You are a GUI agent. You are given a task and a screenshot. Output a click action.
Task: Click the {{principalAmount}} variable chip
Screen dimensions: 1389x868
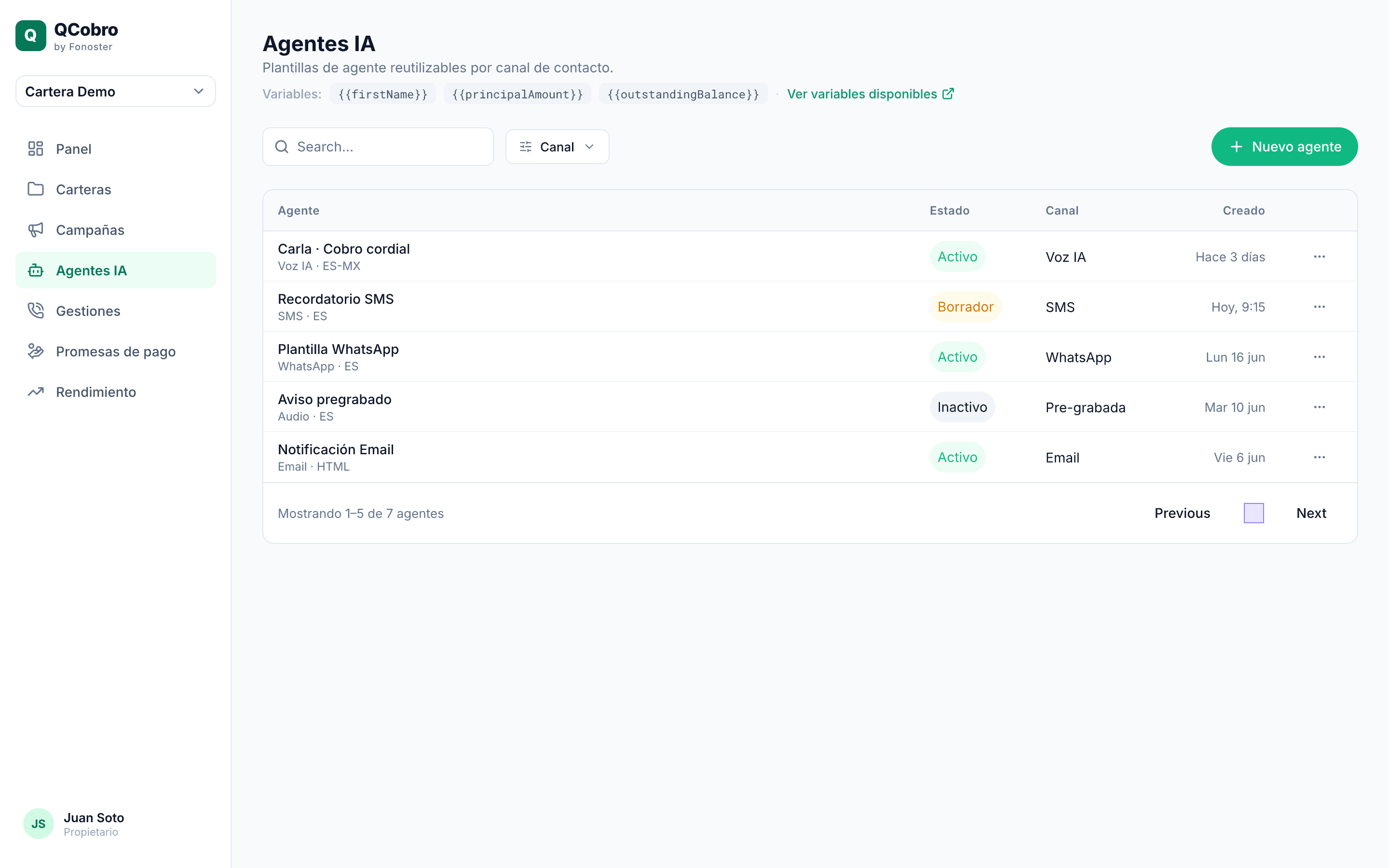517,94
